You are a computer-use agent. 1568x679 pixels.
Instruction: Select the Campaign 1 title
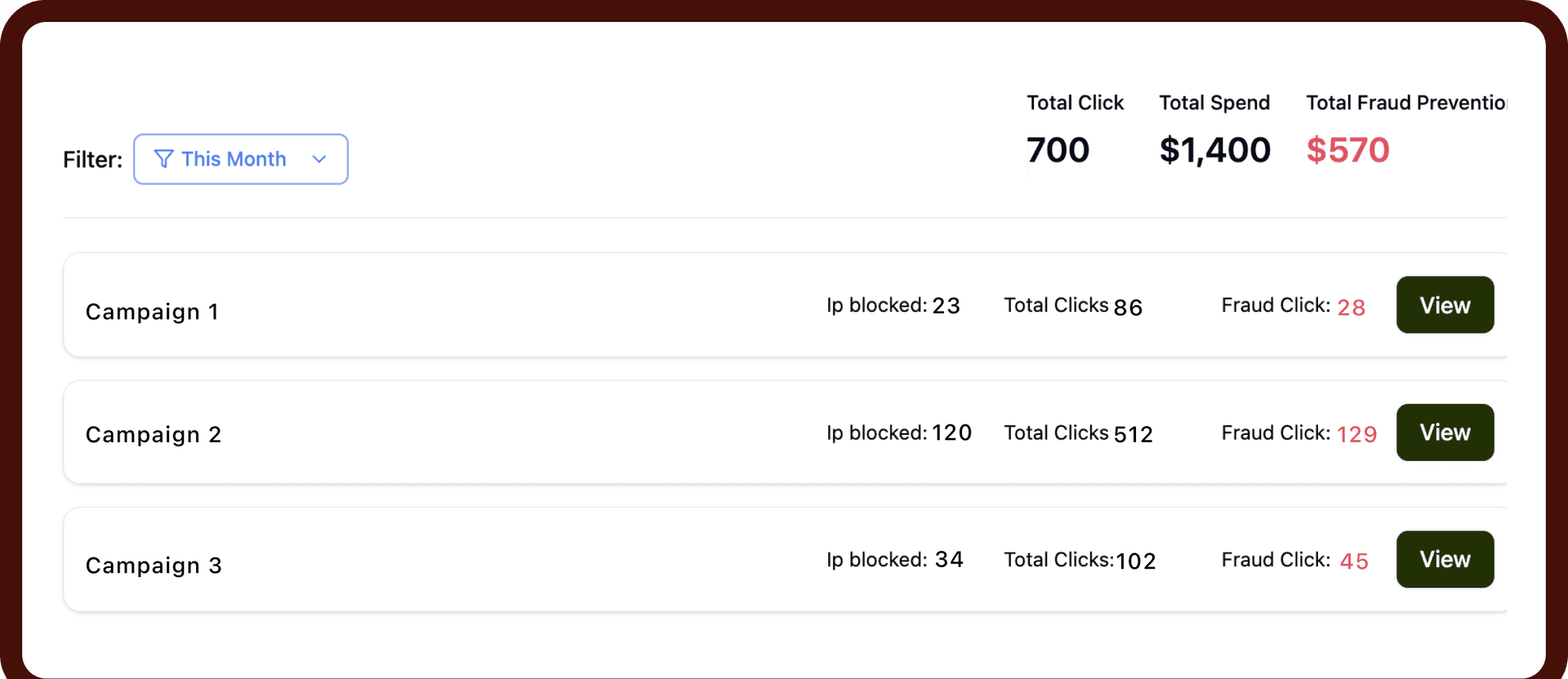point(152,312)
